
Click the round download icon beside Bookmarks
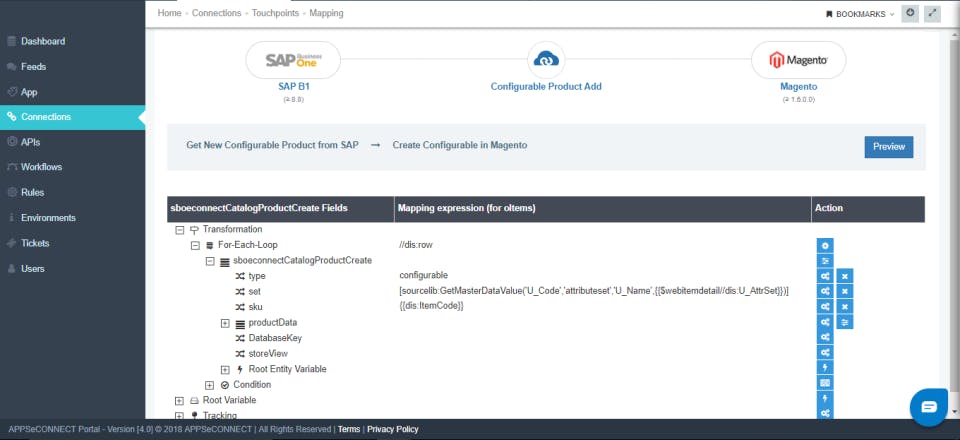point(909,13)
